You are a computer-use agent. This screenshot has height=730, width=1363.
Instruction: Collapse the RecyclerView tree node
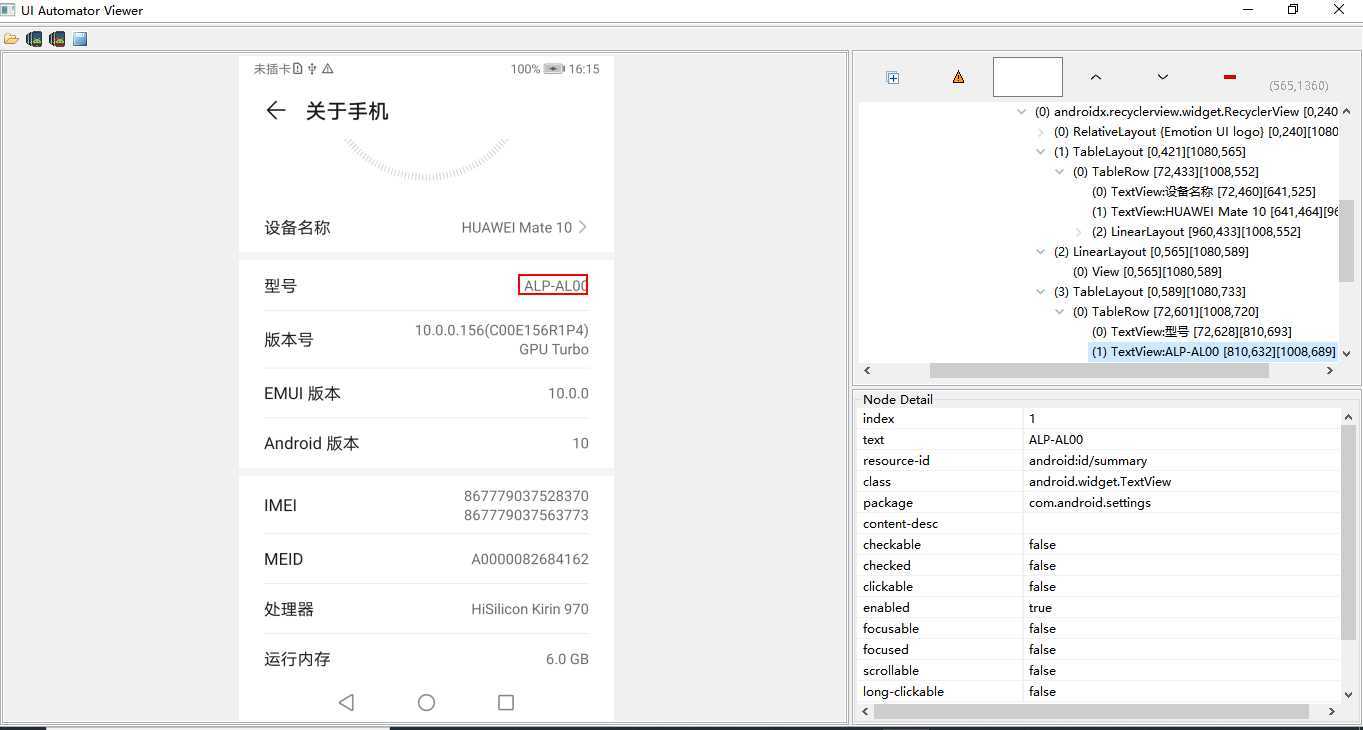pyautogui.click(x=1021, y=112)
